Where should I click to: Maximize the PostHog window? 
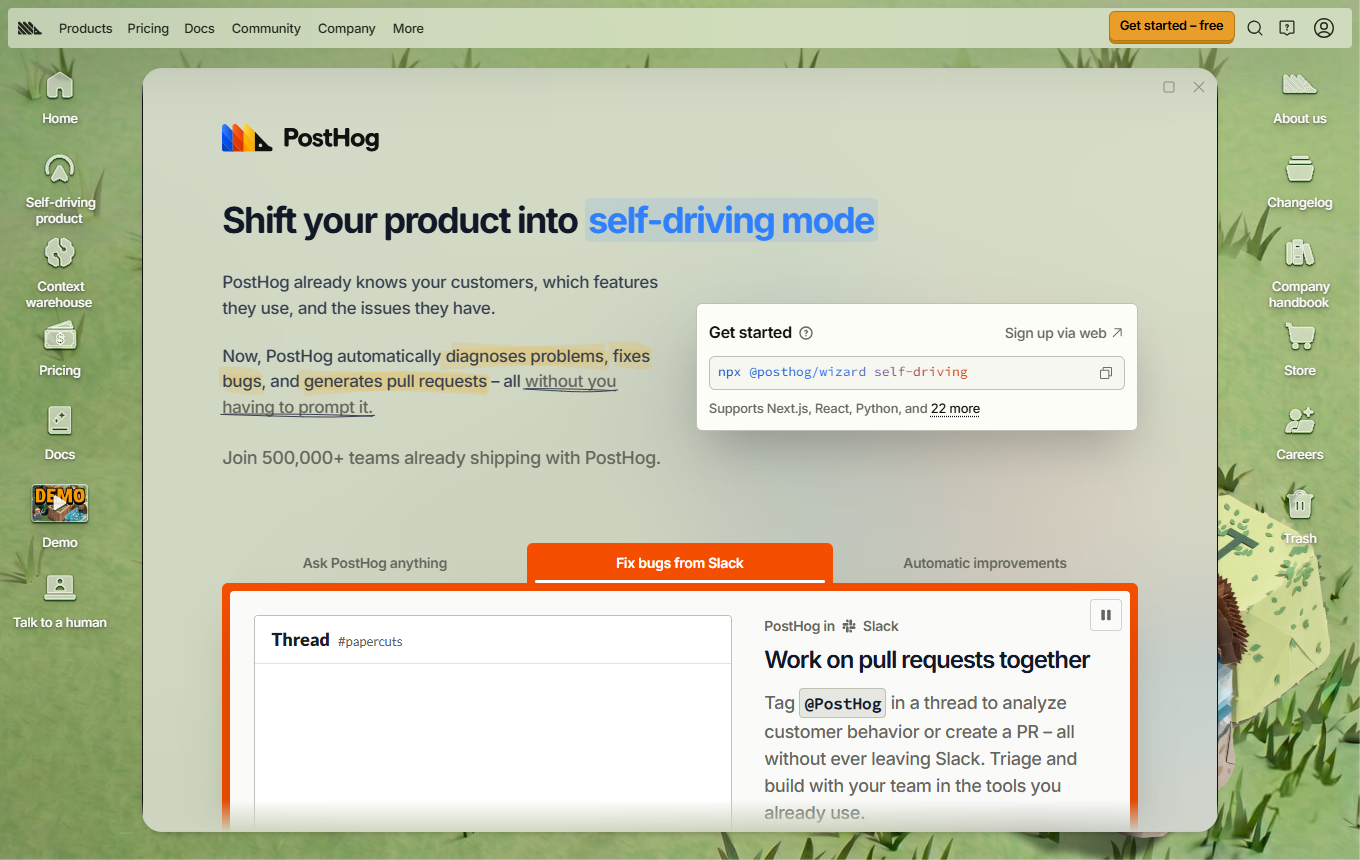(1169, 87)
